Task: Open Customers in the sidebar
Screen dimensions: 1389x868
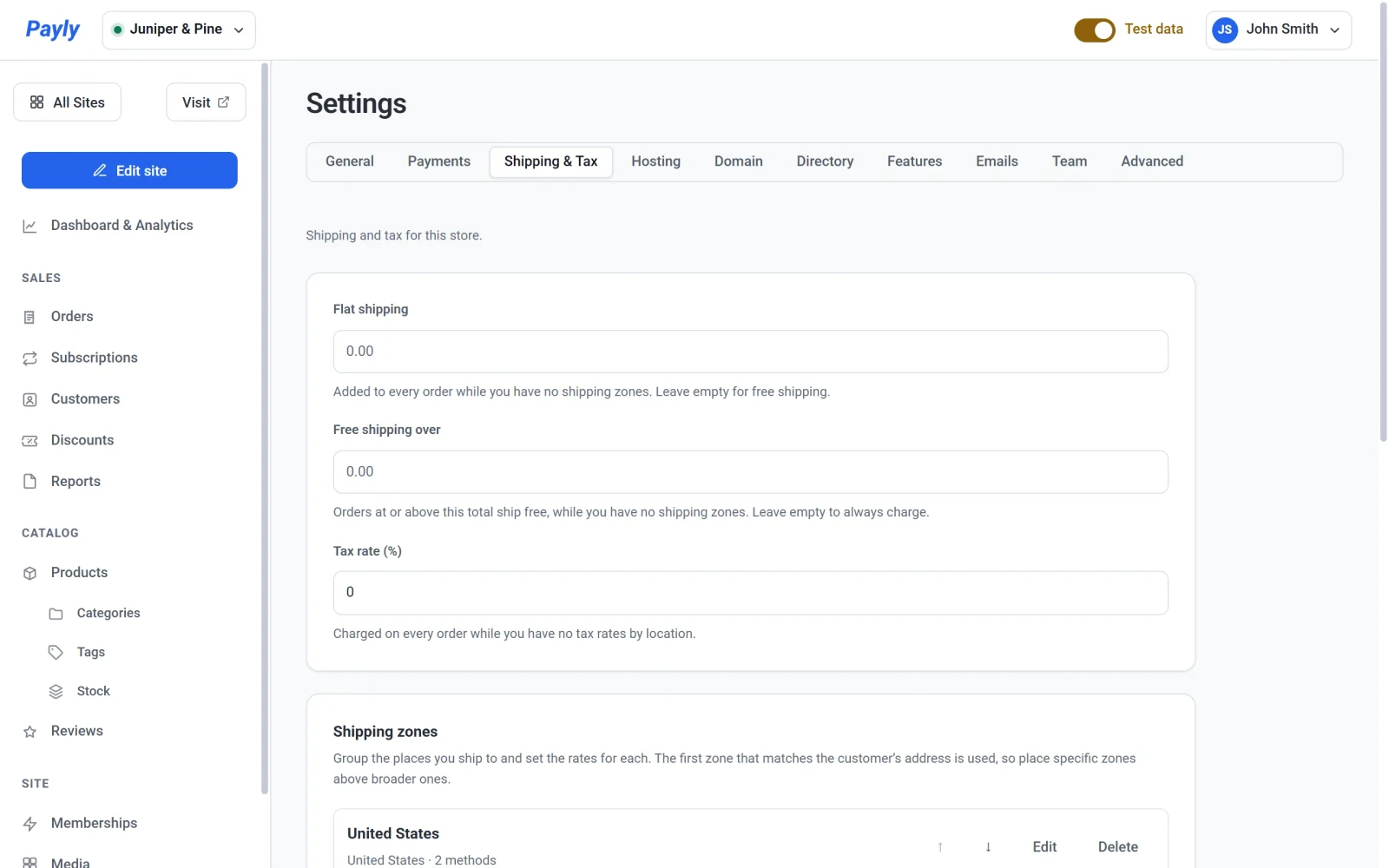Action: [x=85, y=399]
